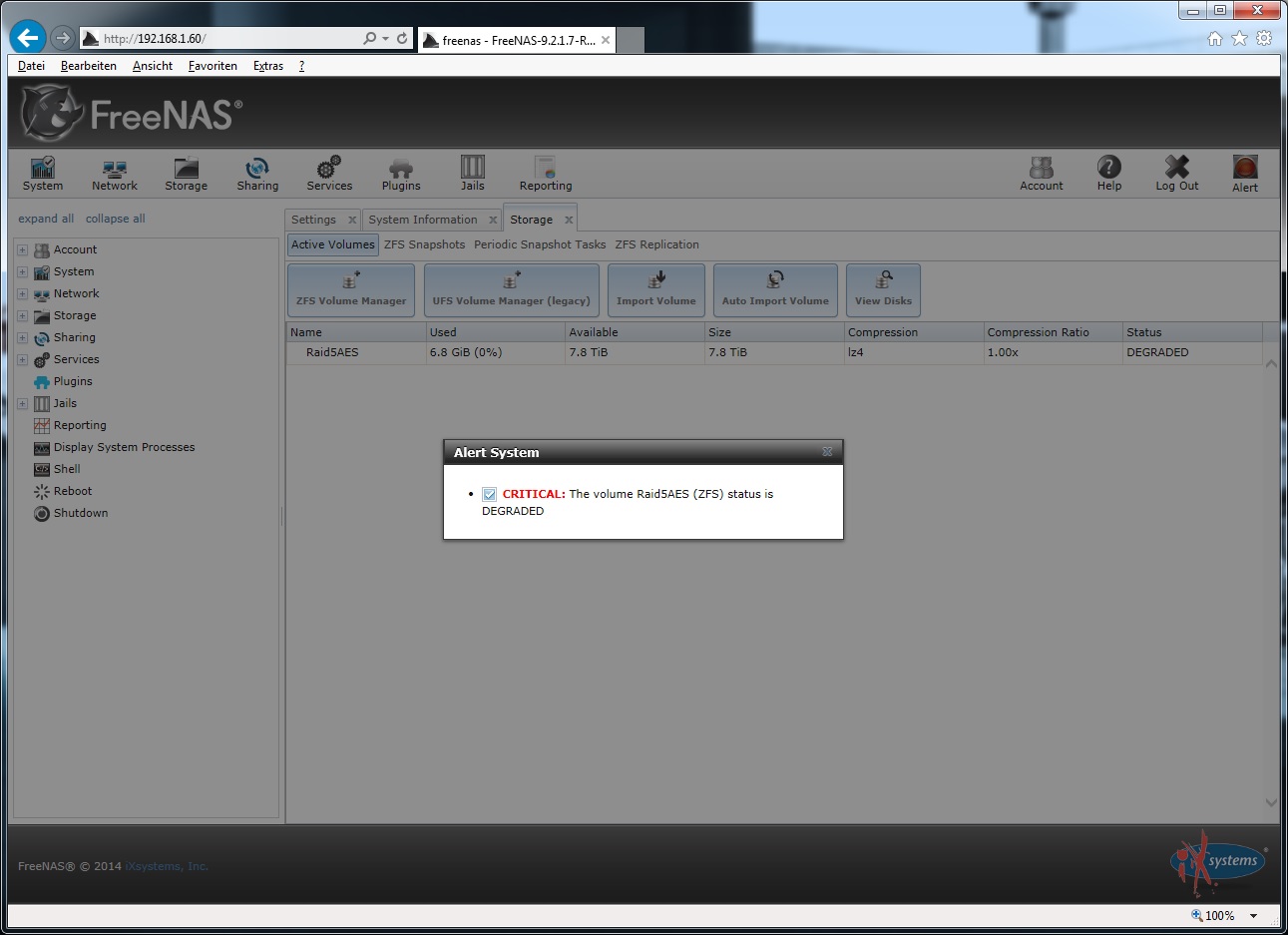Screen dimensions: 1288x935
Task: Close the Storage tab
Action: coord(569,220)
